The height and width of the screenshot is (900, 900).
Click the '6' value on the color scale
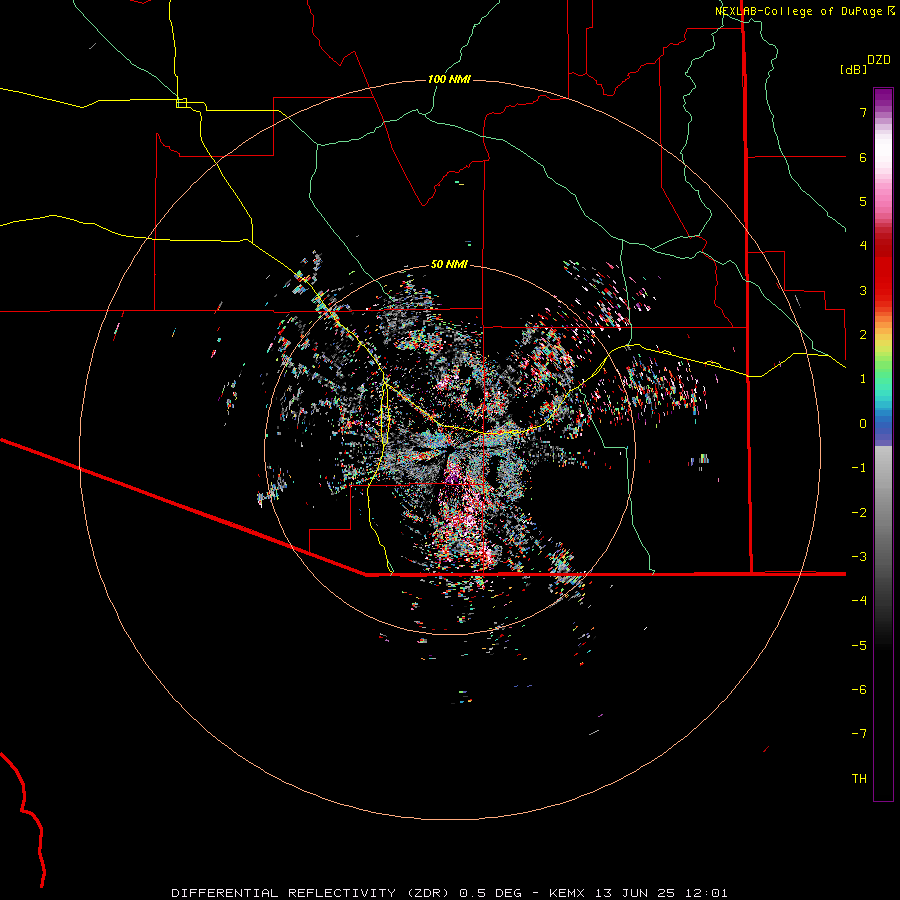(x=863, y=157)
